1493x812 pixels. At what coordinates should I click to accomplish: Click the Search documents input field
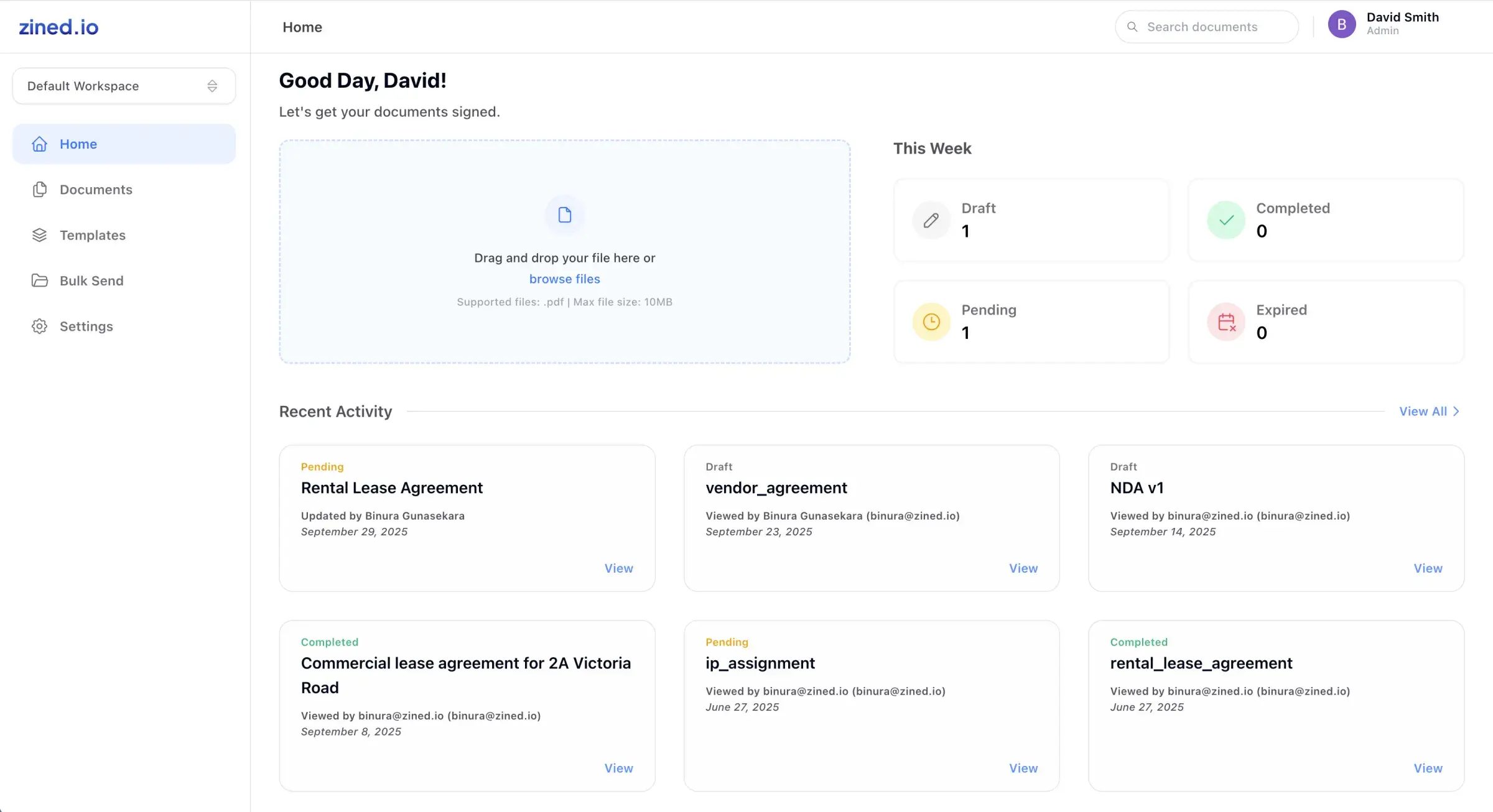(x=1207, y=27)
